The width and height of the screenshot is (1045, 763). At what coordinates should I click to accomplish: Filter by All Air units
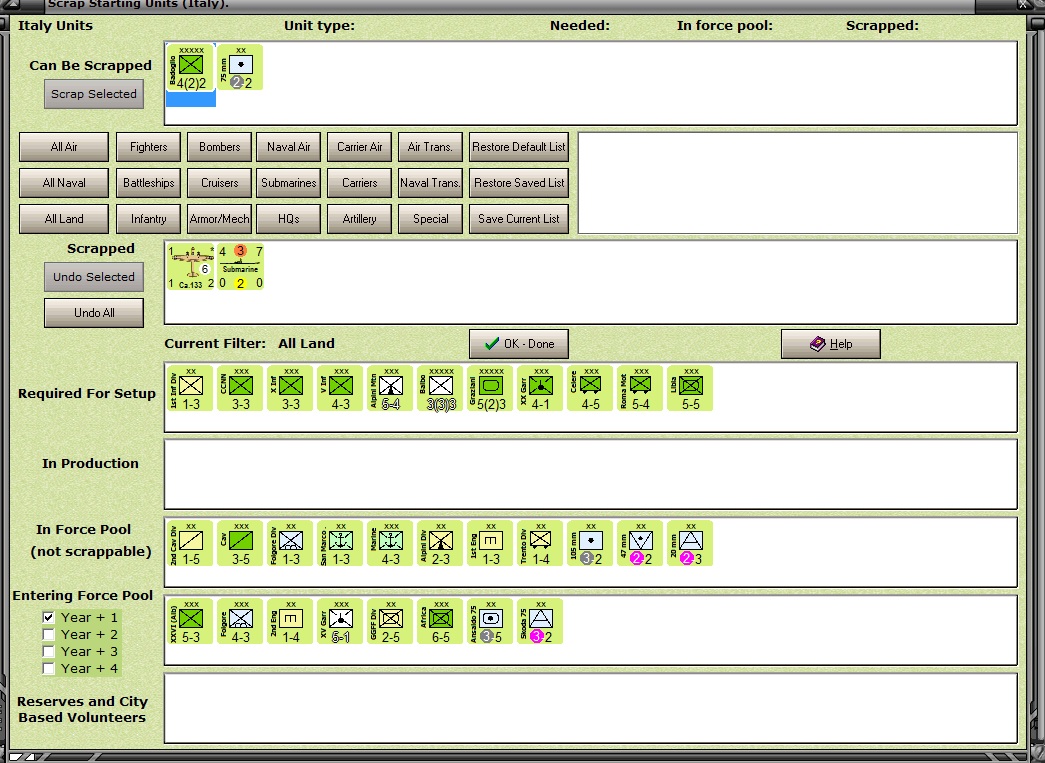tap(64, 147)
